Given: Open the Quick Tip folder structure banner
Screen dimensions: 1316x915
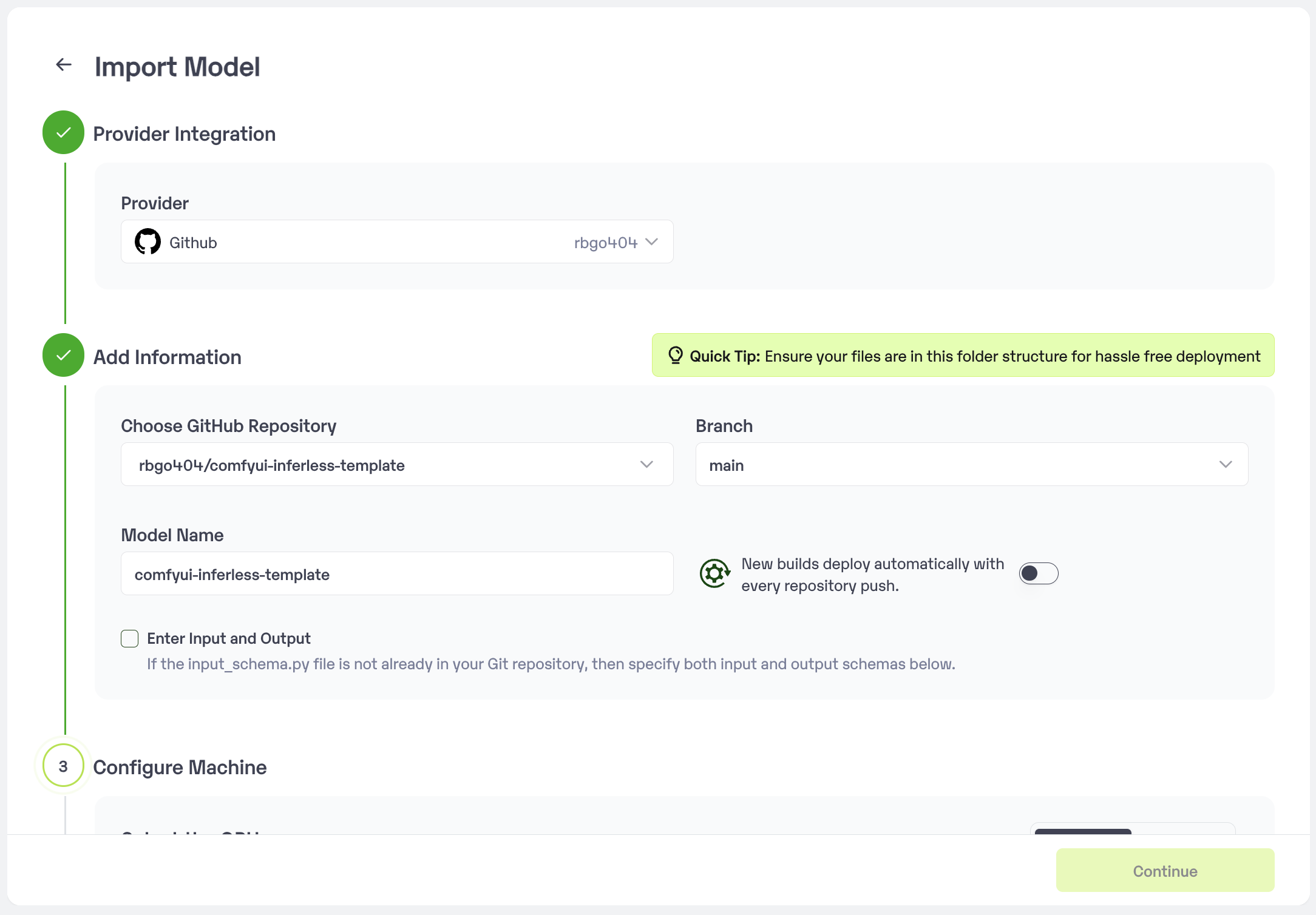Looking at the screenshot, I should tap(963, 356).
